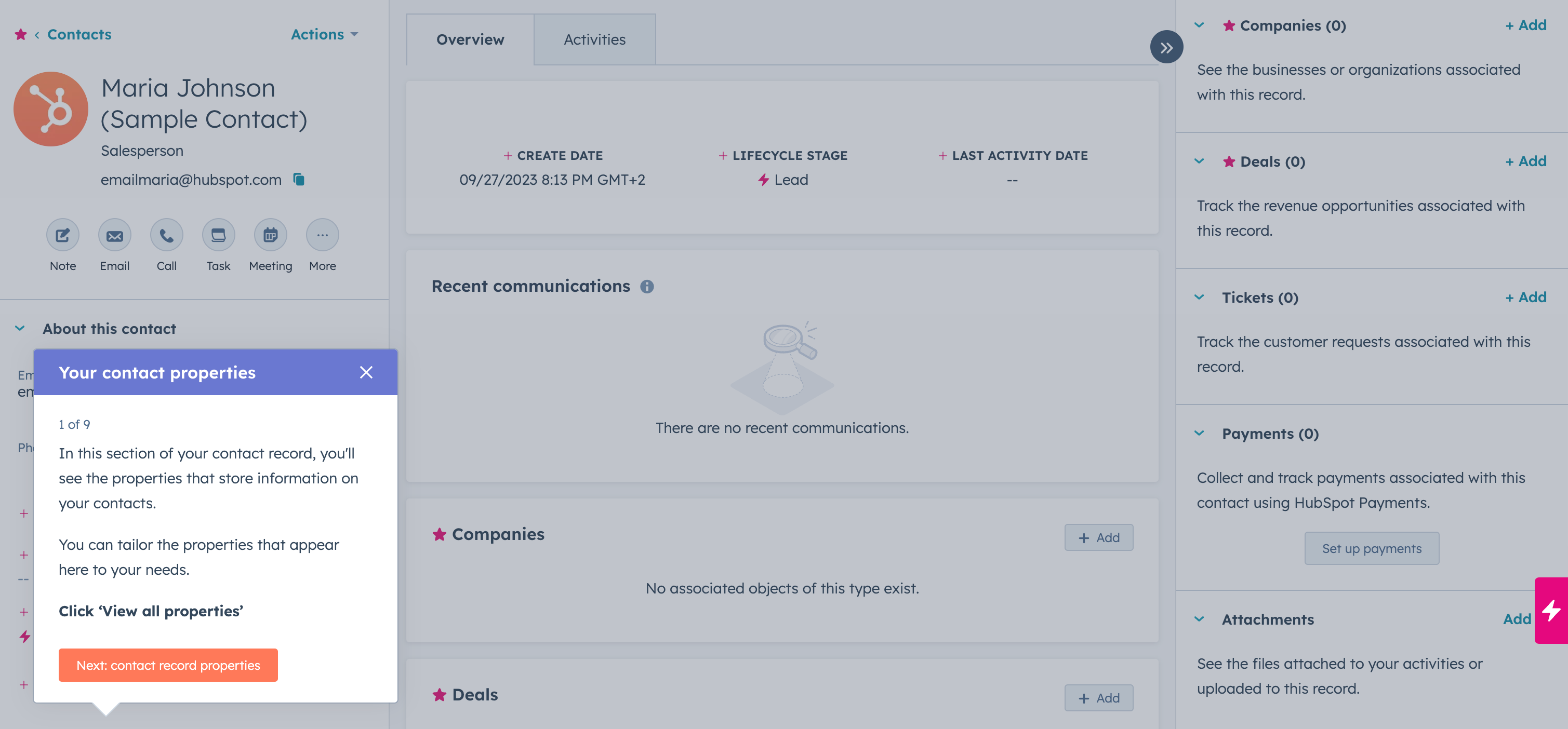Click Next: contact record properties button

tap(168, 665)
